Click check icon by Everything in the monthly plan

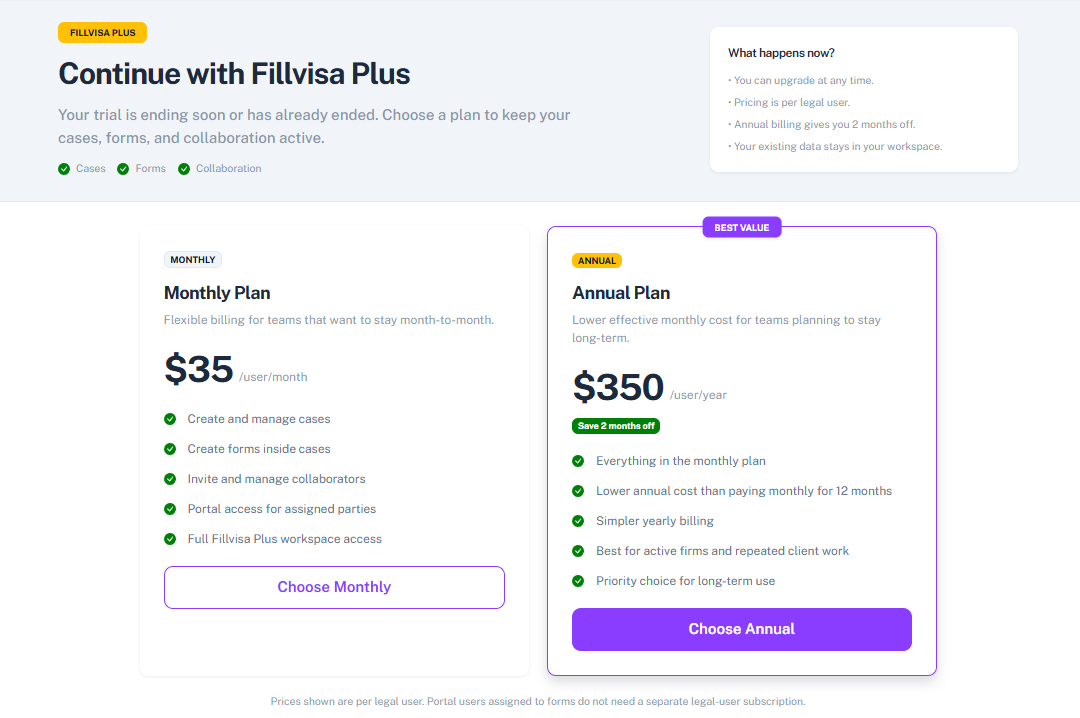[x=578, y=461]
